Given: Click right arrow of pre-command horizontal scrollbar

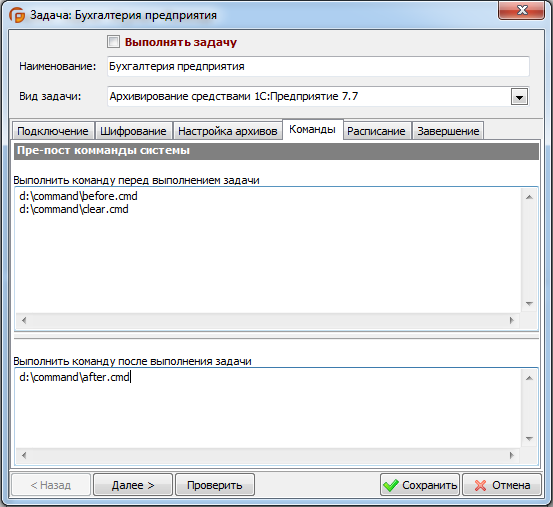Looking at the screenshot, I should click(x=512, y=320).
